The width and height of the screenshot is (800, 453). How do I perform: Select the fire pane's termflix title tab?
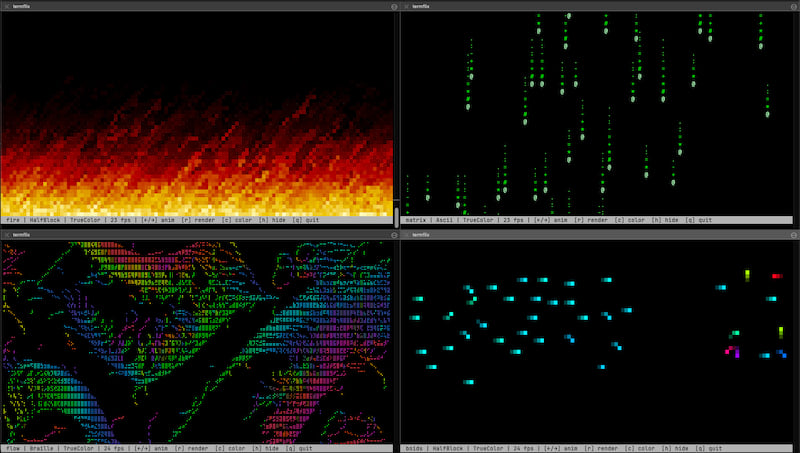tap(21, 7)
